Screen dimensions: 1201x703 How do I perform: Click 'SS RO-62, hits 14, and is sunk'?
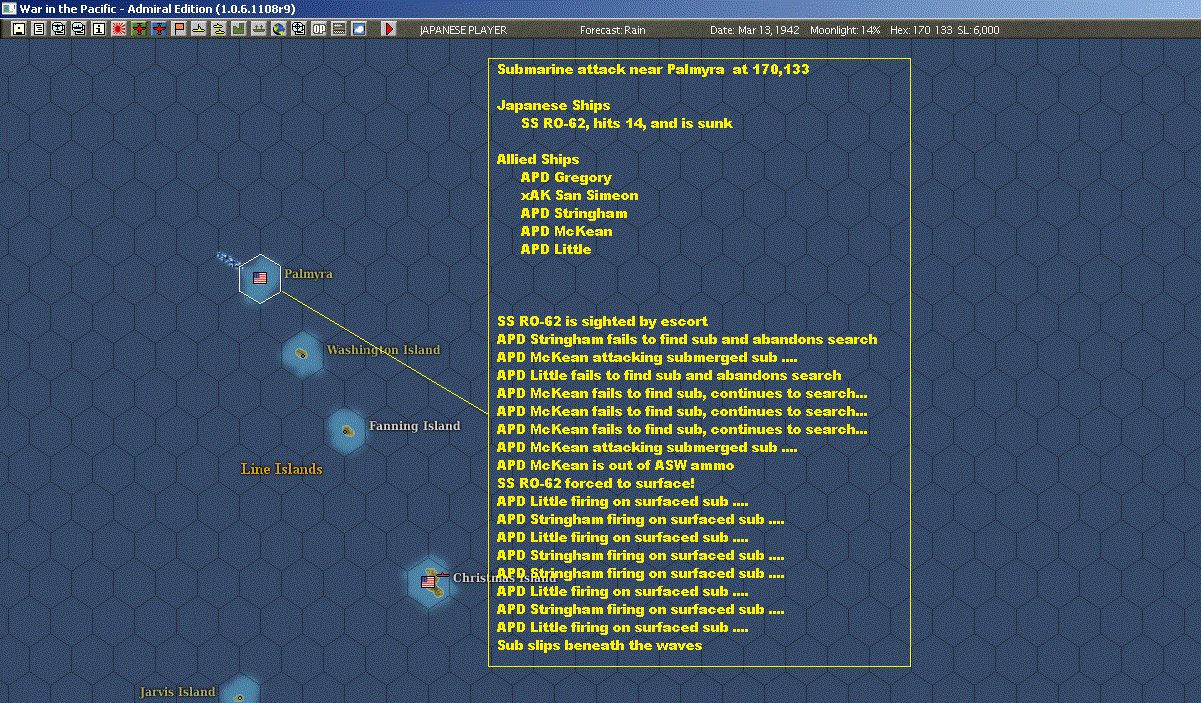627,124
